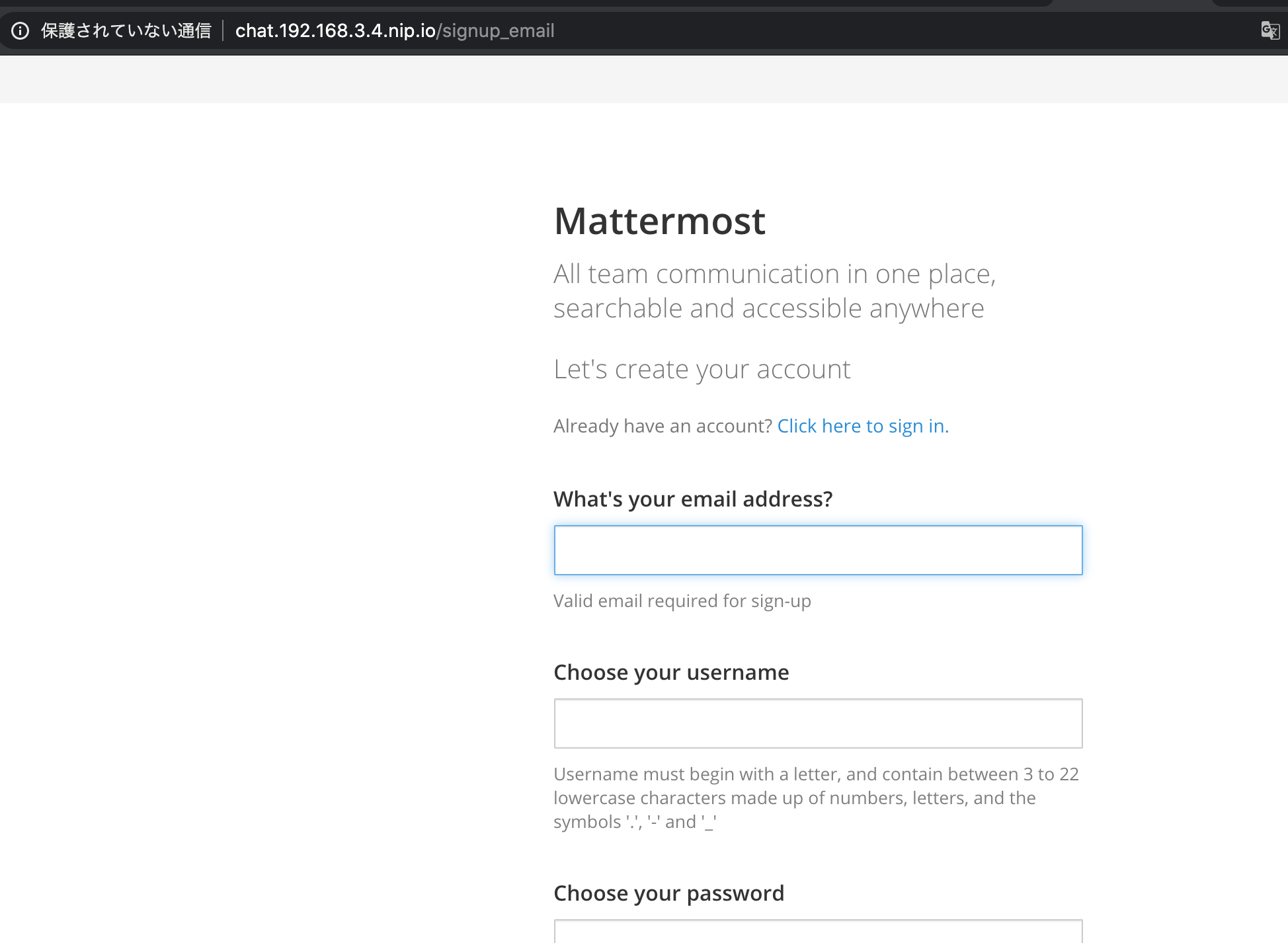The width and height of the screenshot is (1288, 943).
Task: Click the "Already have an account?" text
Action: click(x=663, y=426)
